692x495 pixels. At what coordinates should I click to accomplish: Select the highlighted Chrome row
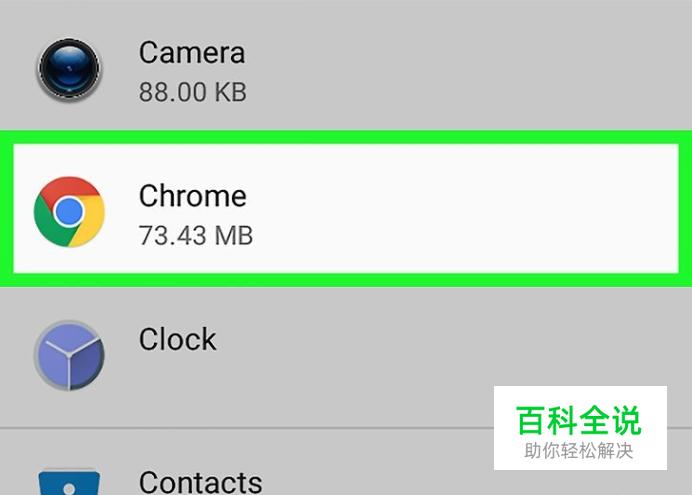346,208
